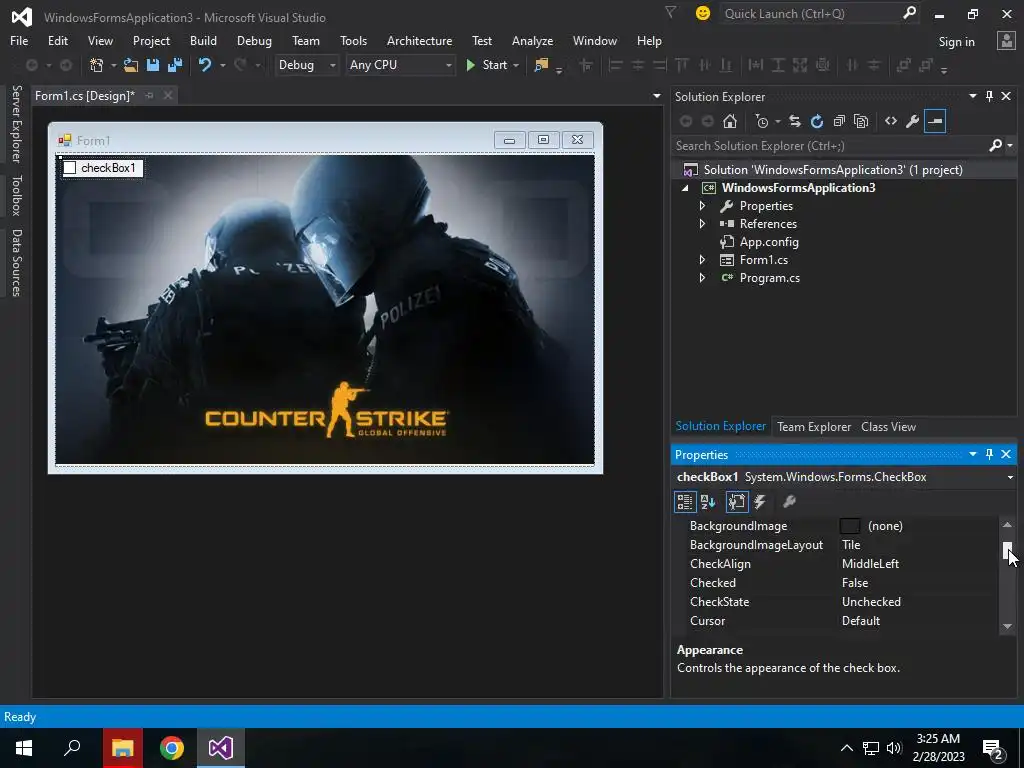Open the Server Explorer side tab
The width and height of the screenshot is (1024, 768).
point(16,123)
